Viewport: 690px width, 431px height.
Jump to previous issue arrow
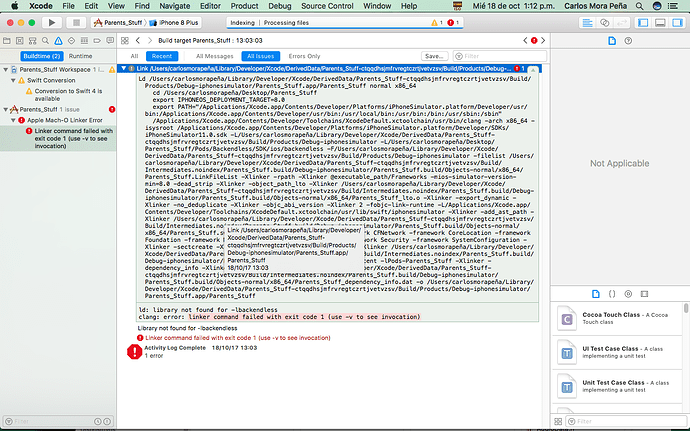(525, 41)
